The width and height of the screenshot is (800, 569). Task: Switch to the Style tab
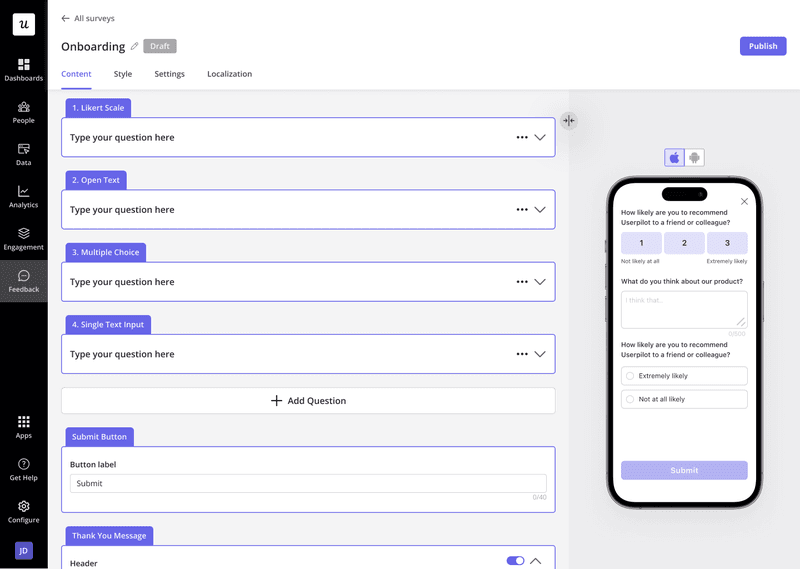click(x=123, y=74)
